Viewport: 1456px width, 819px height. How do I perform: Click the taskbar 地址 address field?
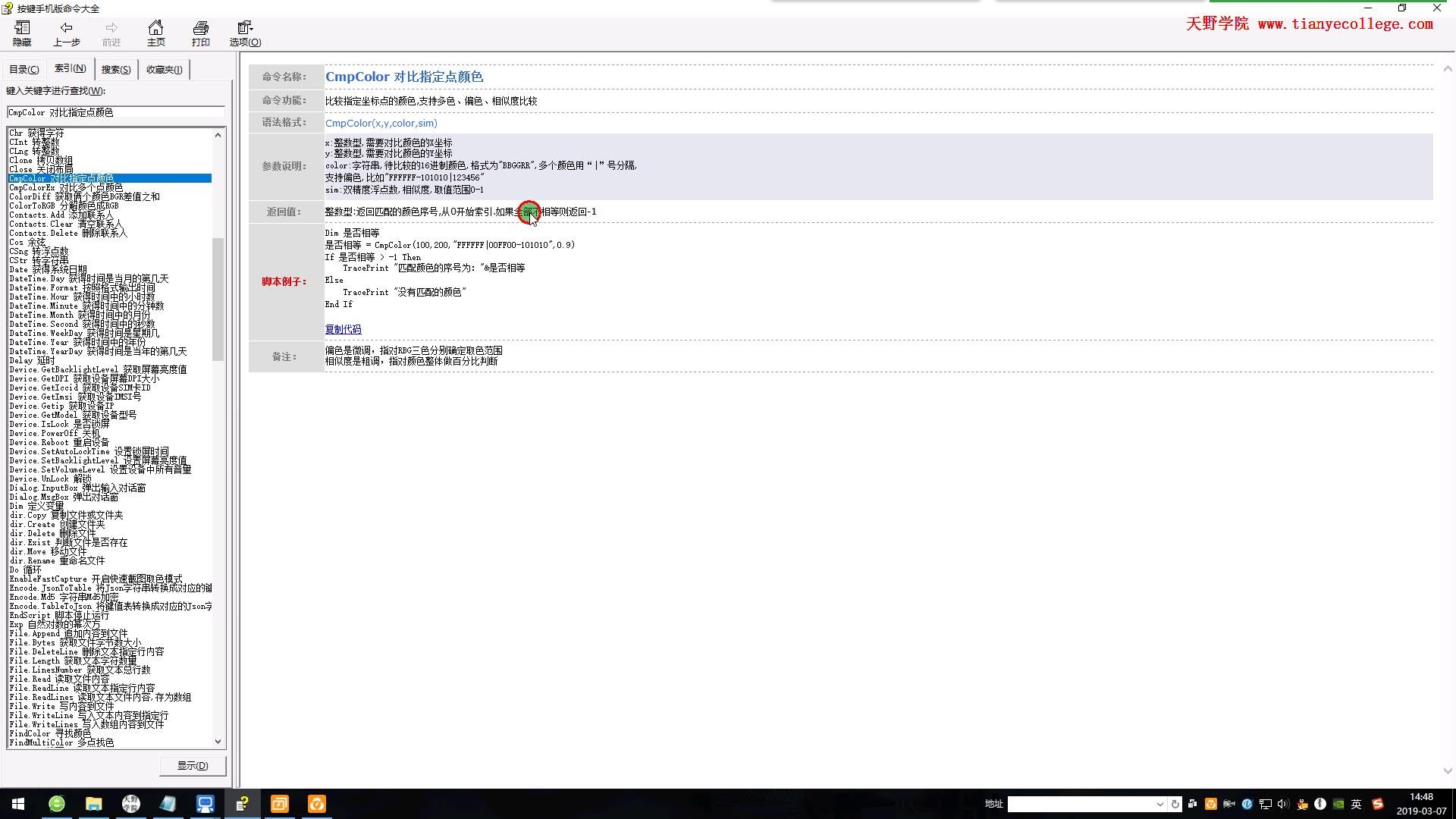pyautogui.click(x=1080, y=804)
